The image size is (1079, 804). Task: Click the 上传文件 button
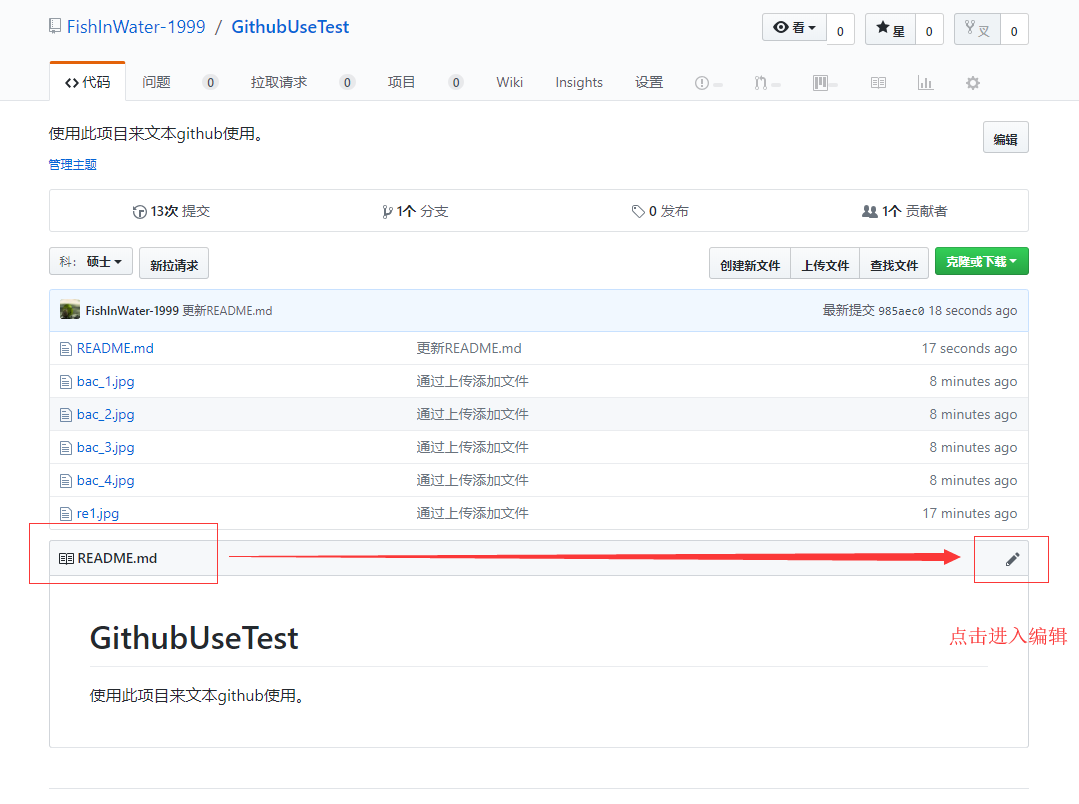click(x=824, y=264)
